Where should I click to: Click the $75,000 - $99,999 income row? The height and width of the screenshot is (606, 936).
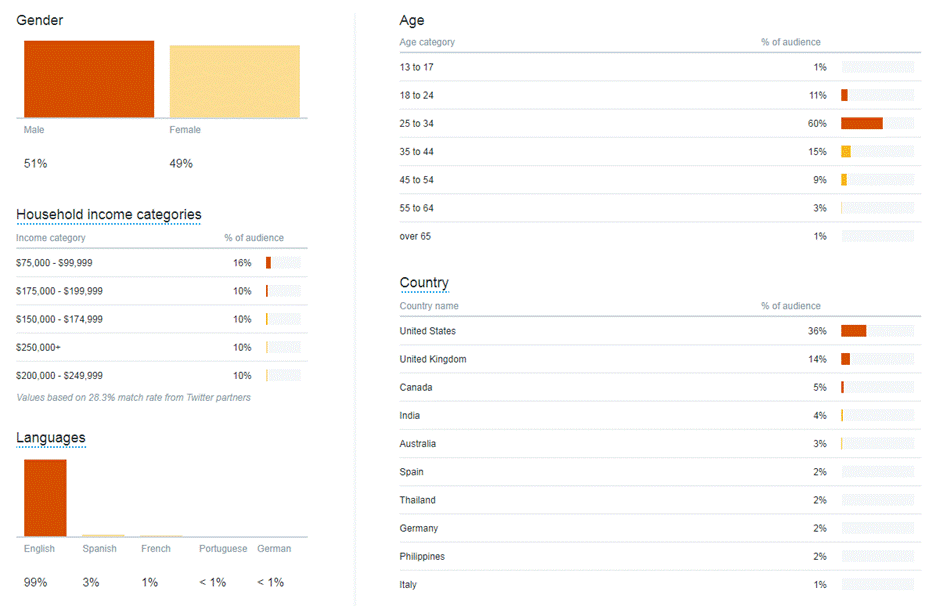54,263
